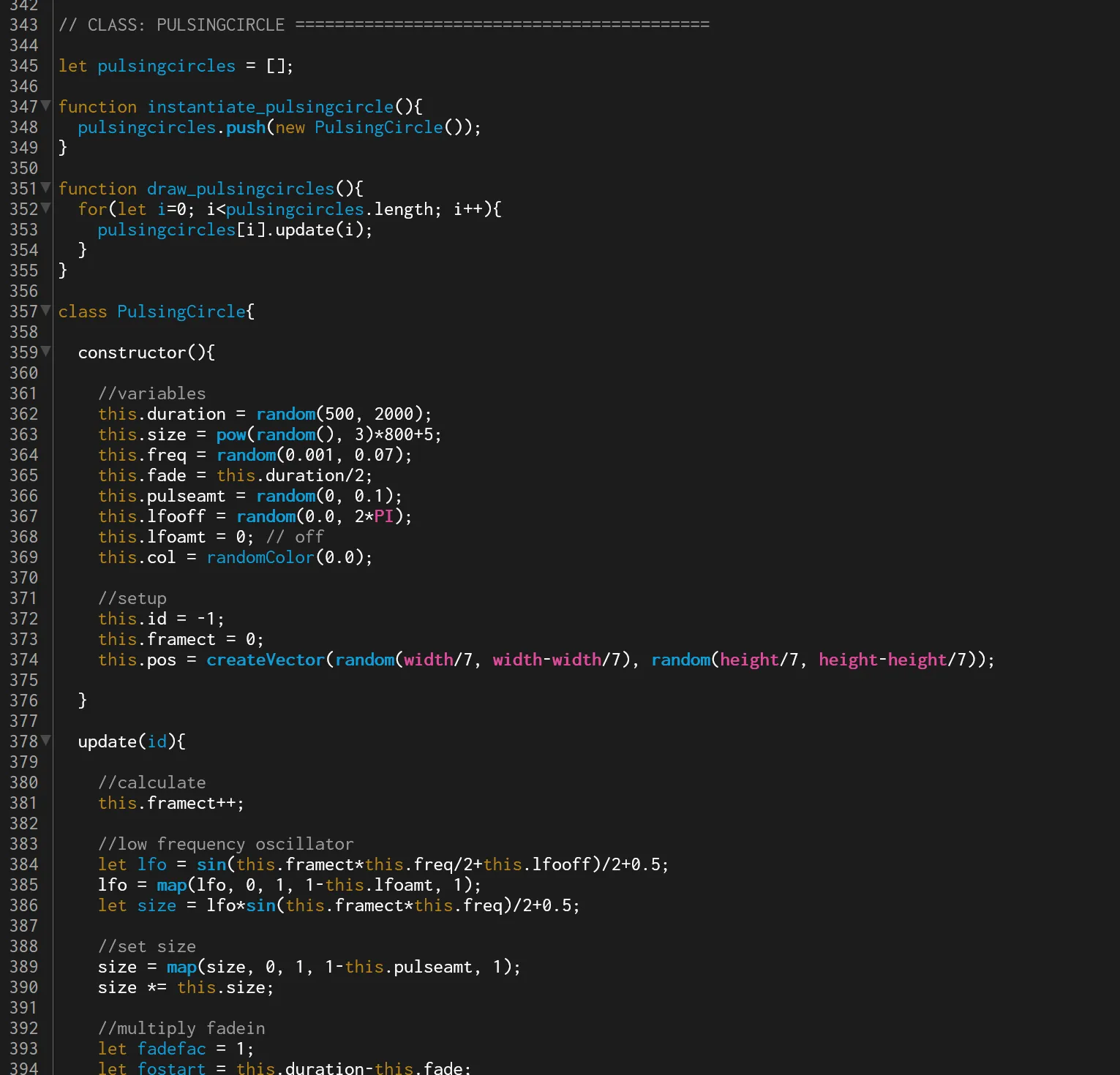
Task: Click the pulseamt property on line 366
Action: click(185, 495)
